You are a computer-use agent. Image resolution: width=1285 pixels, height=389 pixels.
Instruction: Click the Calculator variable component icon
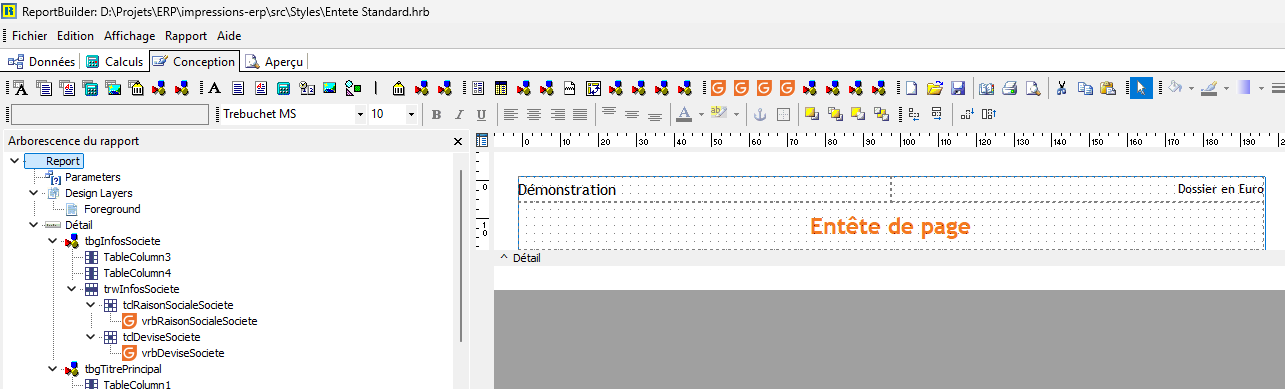(x=283, y=88)
